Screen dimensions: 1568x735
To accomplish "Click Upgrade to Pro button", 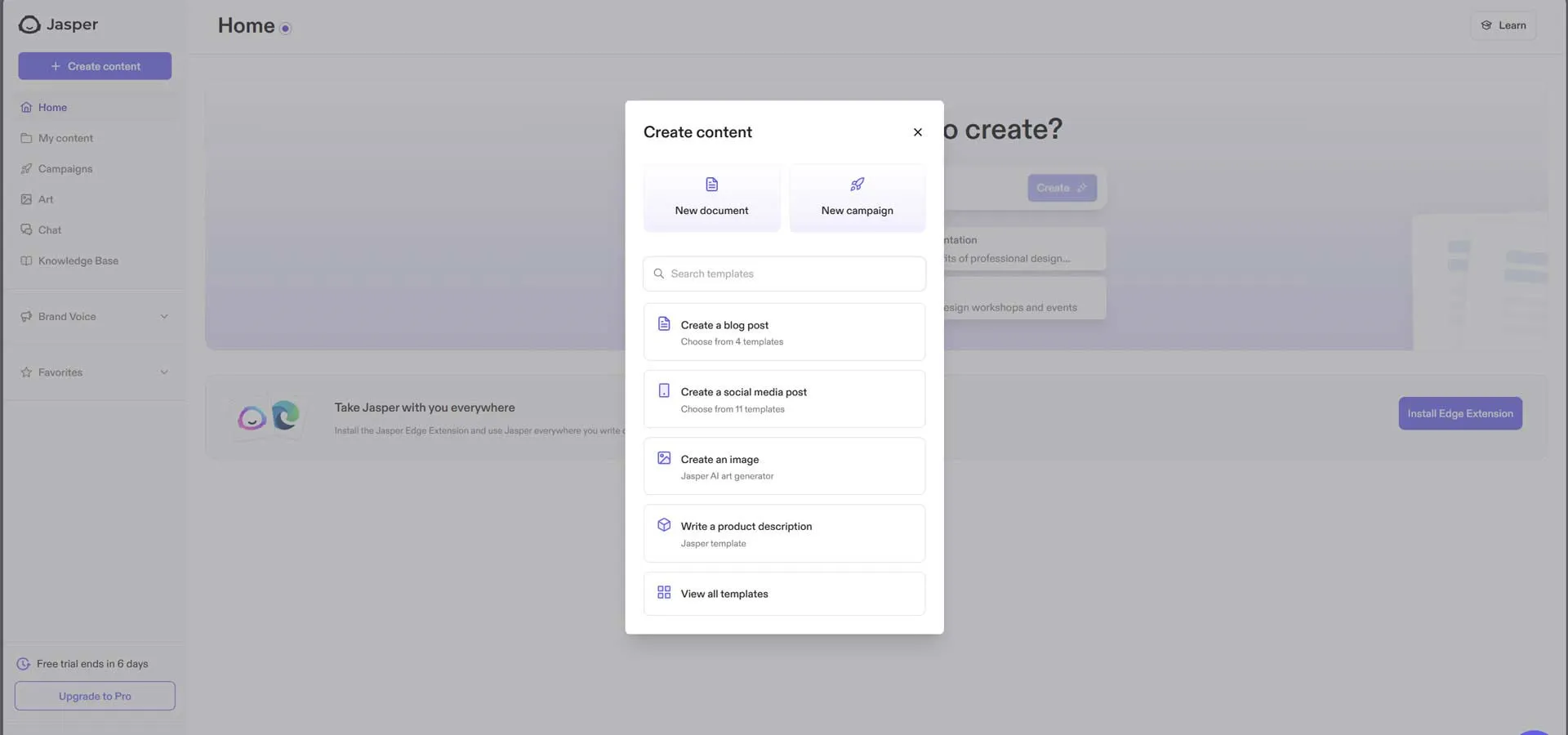I will (95, 696).
